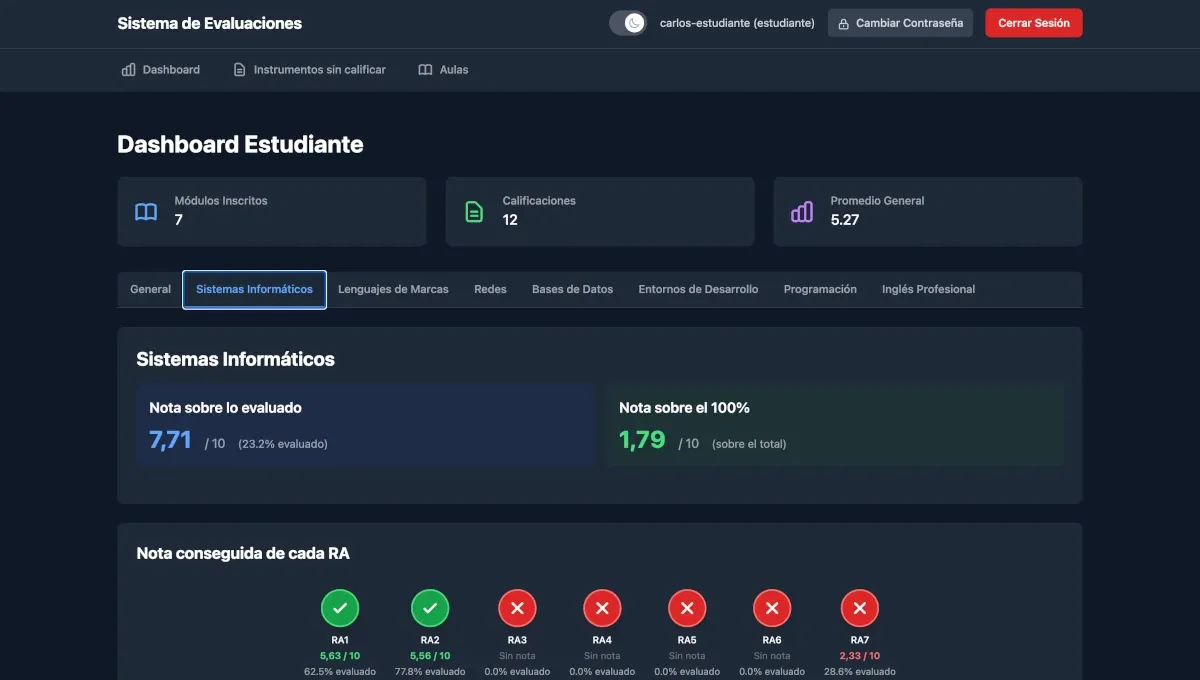Viewport: 1200px width, 680px height.
Task: Toggle the dark mode switch
Action: coord(628,22)
